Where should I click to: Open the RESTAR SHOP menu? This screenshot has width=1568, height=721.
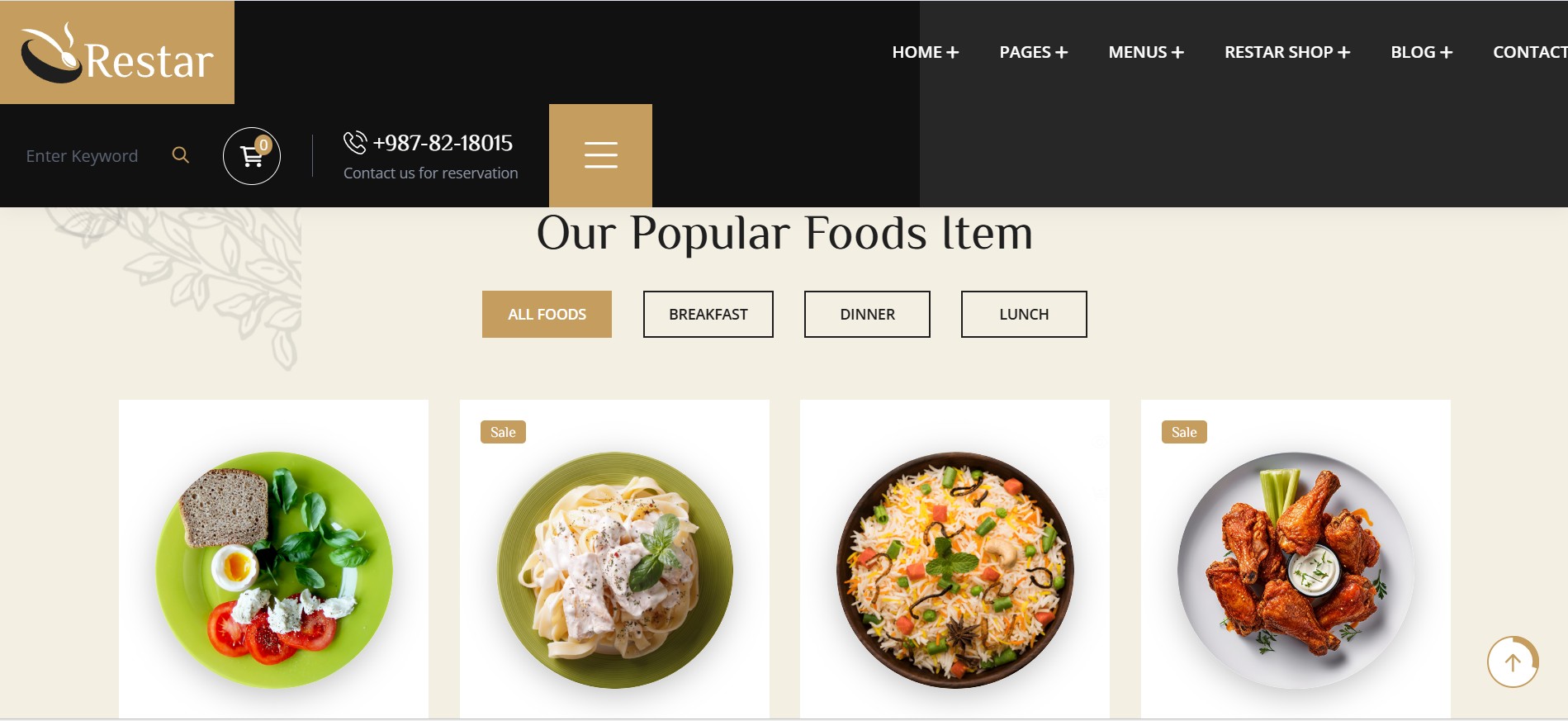(1287, 52)
